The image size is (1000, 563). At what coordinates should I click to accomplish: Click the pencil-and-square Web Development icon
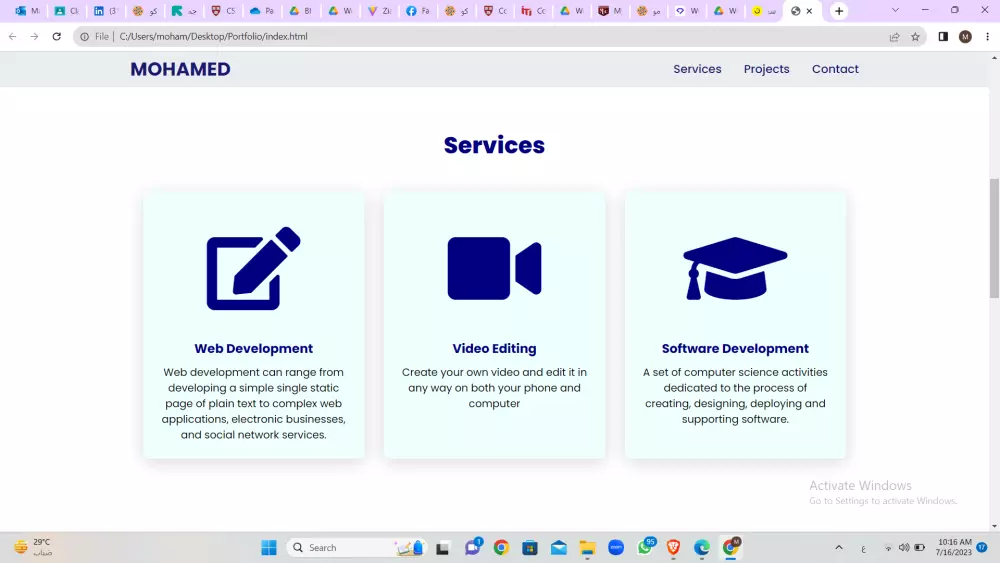(x=253, y=268)
